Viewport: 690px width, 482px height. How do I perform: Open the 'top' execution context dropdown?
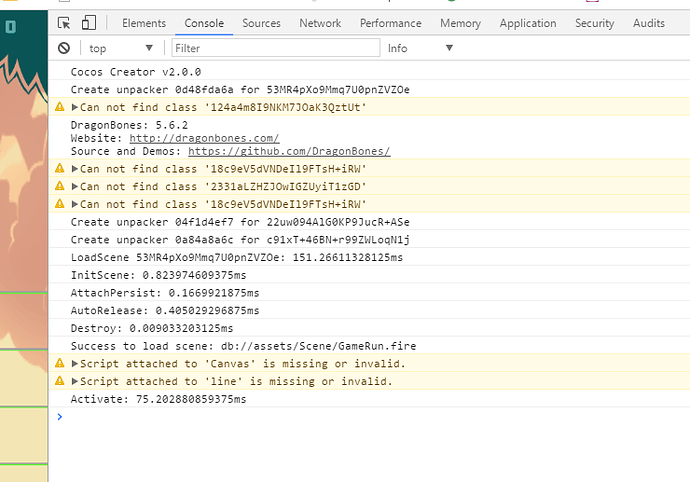tap(122, 48)
